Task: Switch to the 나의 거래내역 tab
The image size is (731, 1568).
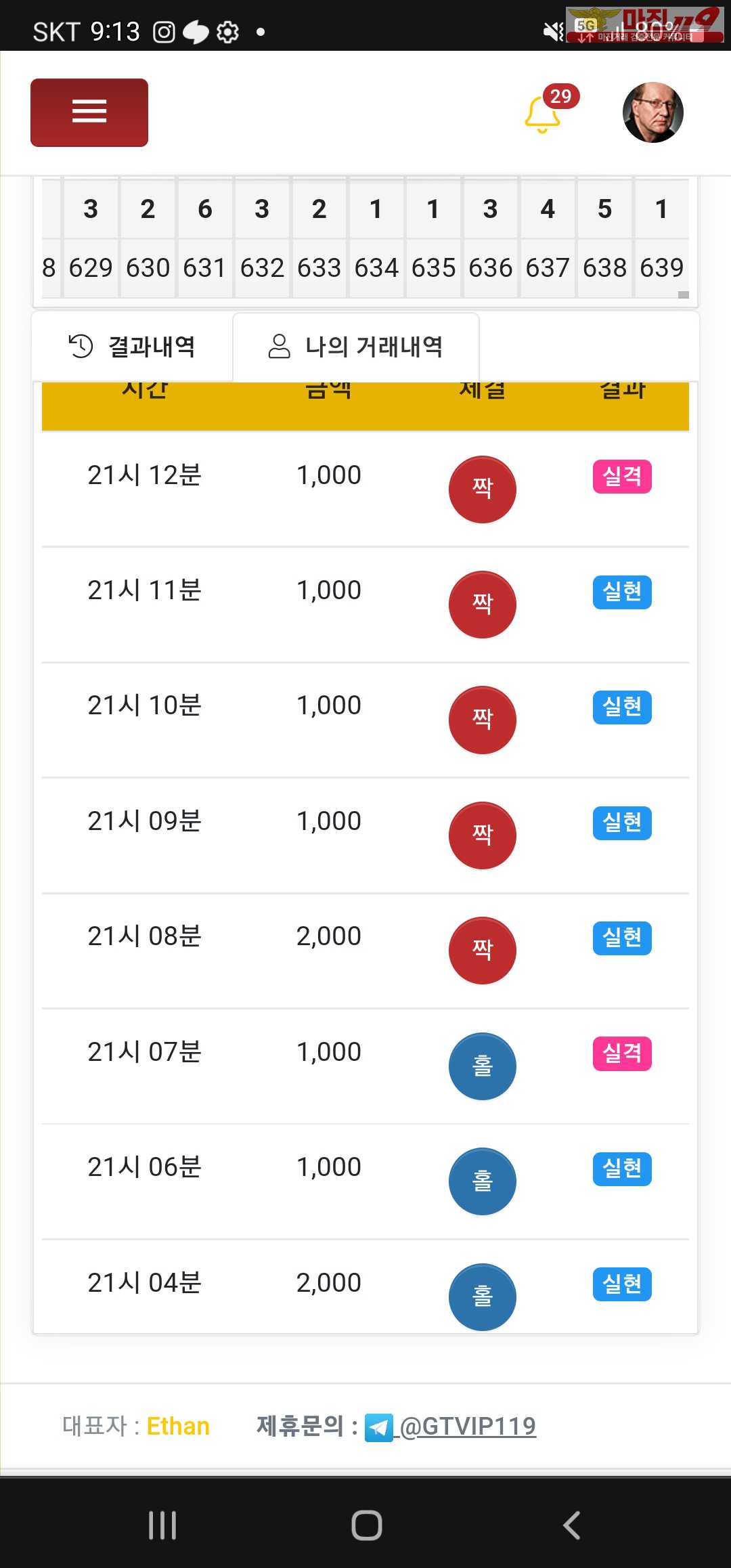Action: (356, 347)
